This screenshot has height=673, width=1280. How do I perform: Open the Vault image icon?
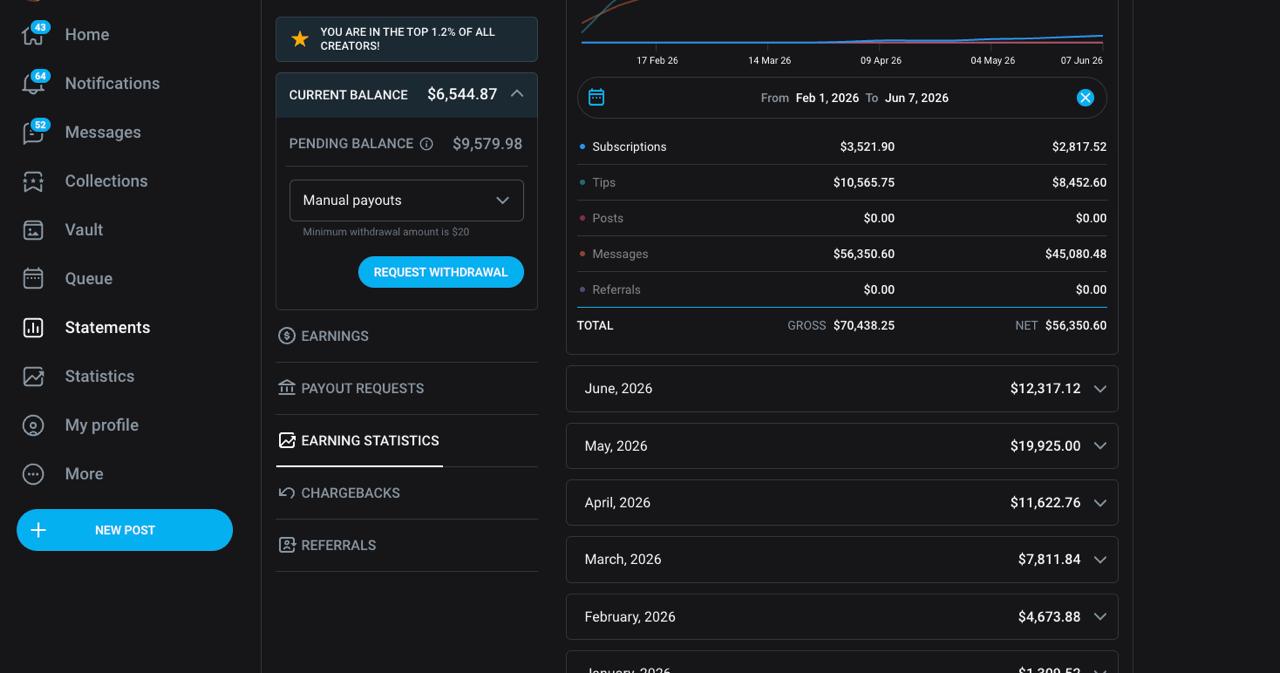point(33,230)
